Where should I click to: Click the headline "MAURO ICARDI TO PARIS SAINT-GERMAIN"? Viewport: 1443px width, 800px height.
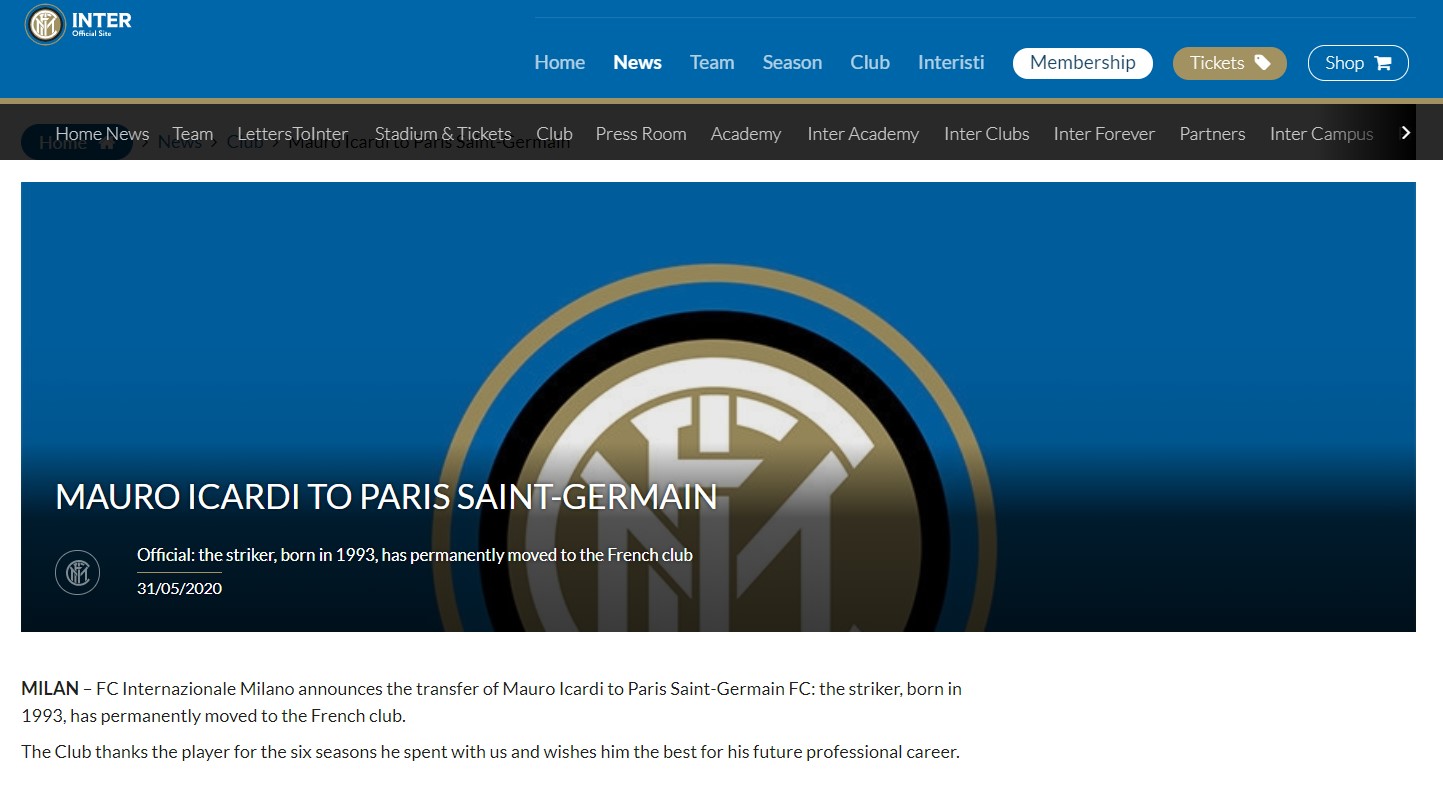coord(386,497)
